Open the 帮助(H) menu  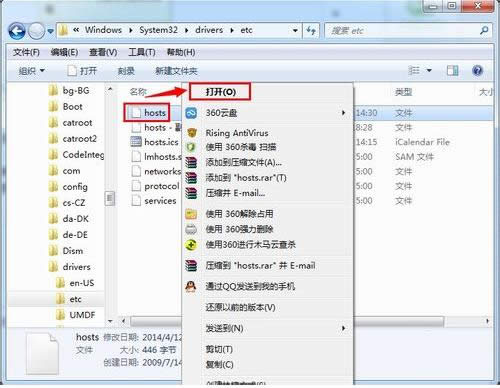tap(181, 52)
